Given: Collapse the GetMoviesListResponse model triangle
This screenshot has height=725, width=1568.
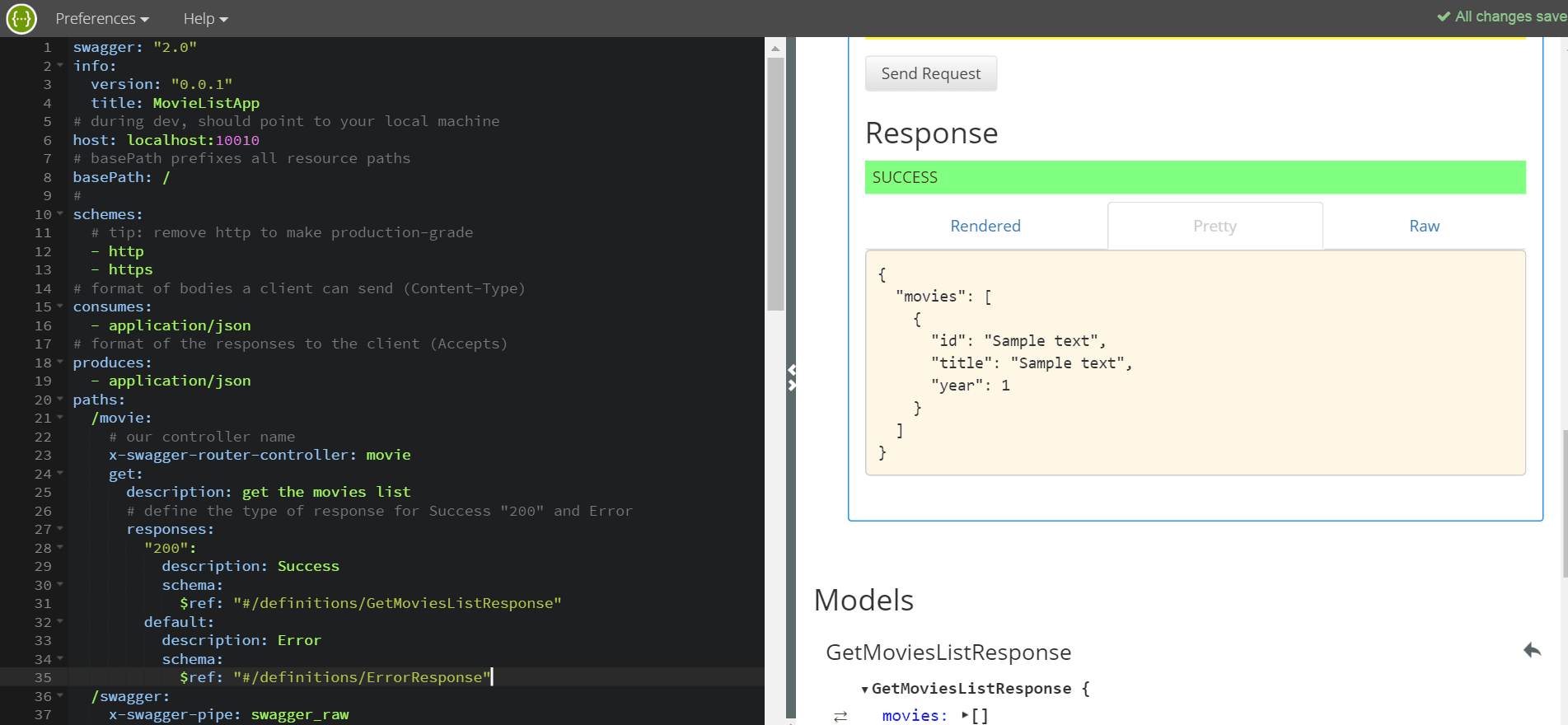Looking at the screenshot, I should point(864,690).
